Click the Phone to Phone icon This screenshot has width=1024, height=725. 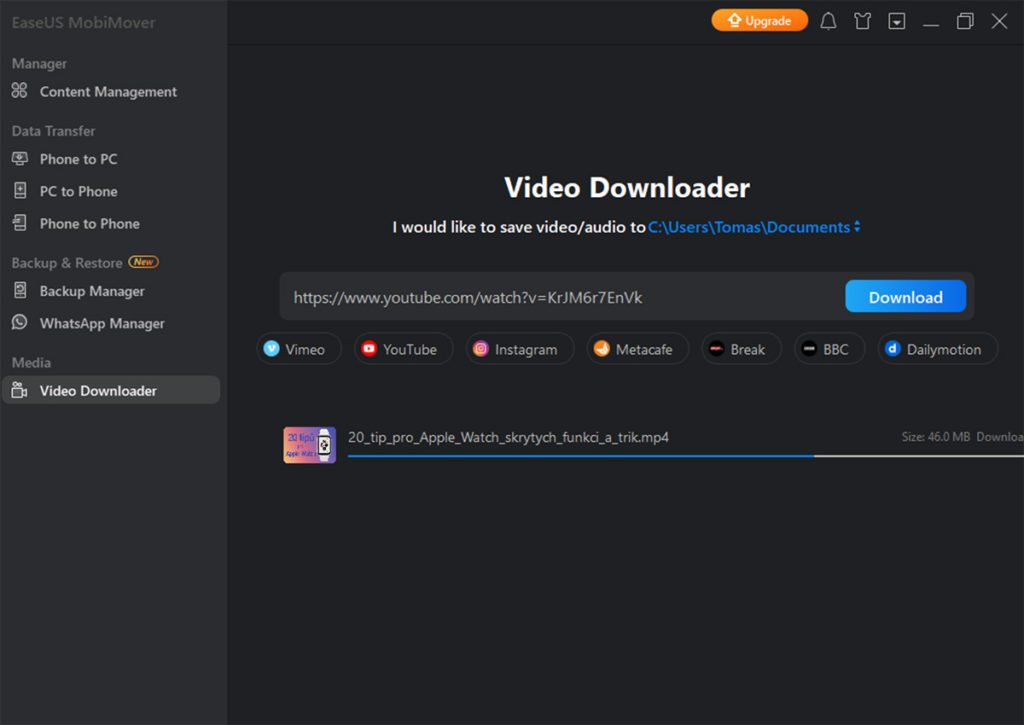20,223
